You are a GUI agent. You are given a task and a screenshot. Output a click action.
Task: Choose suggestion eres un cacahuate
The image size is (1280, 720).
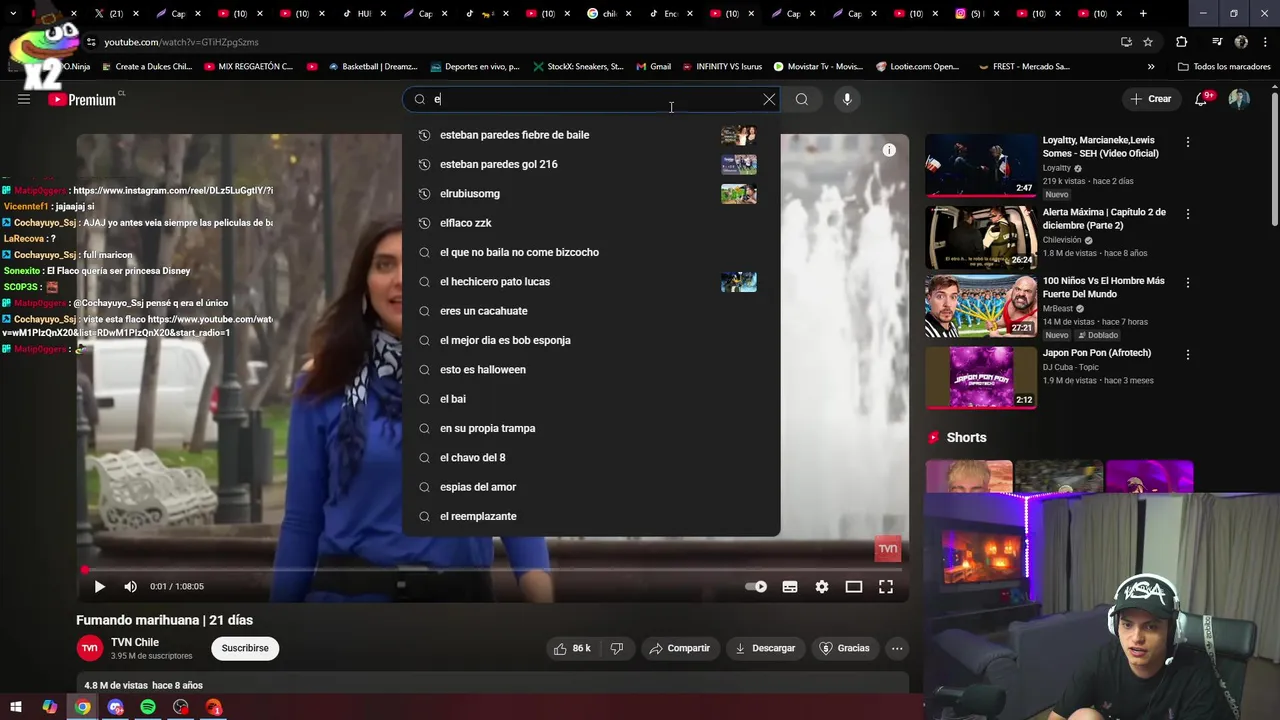[591, 311]
